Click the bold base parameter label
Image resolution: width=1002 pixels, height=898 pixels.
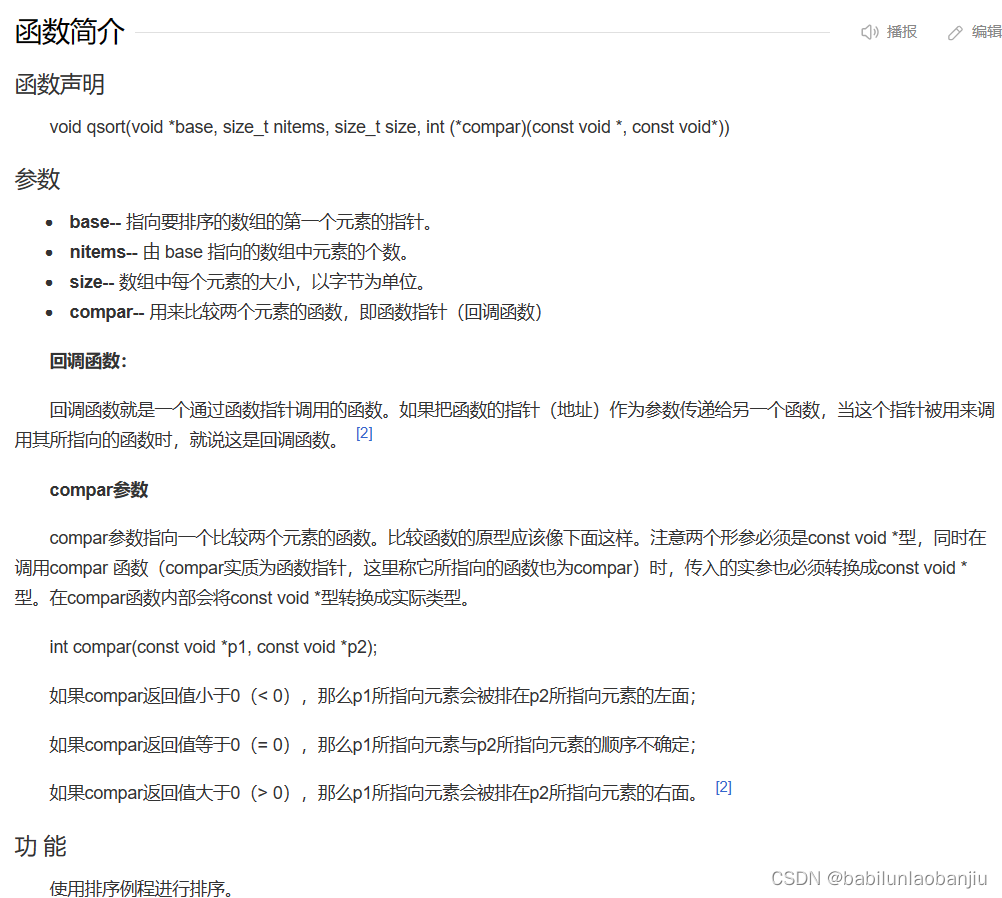(87, 221)
